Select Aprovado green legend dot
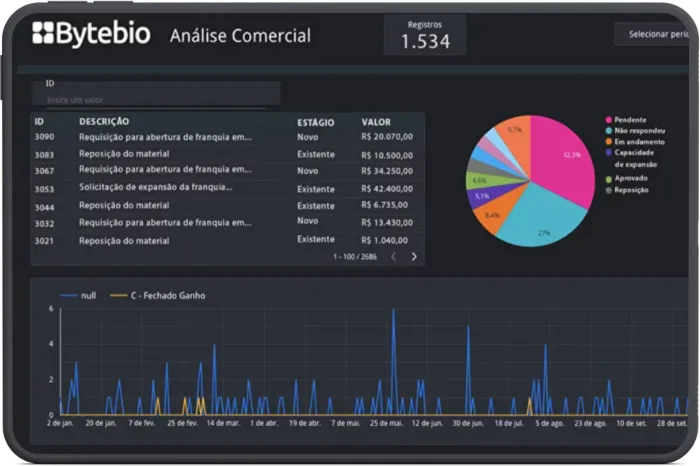The image size is (700, 466). point(608,179)
